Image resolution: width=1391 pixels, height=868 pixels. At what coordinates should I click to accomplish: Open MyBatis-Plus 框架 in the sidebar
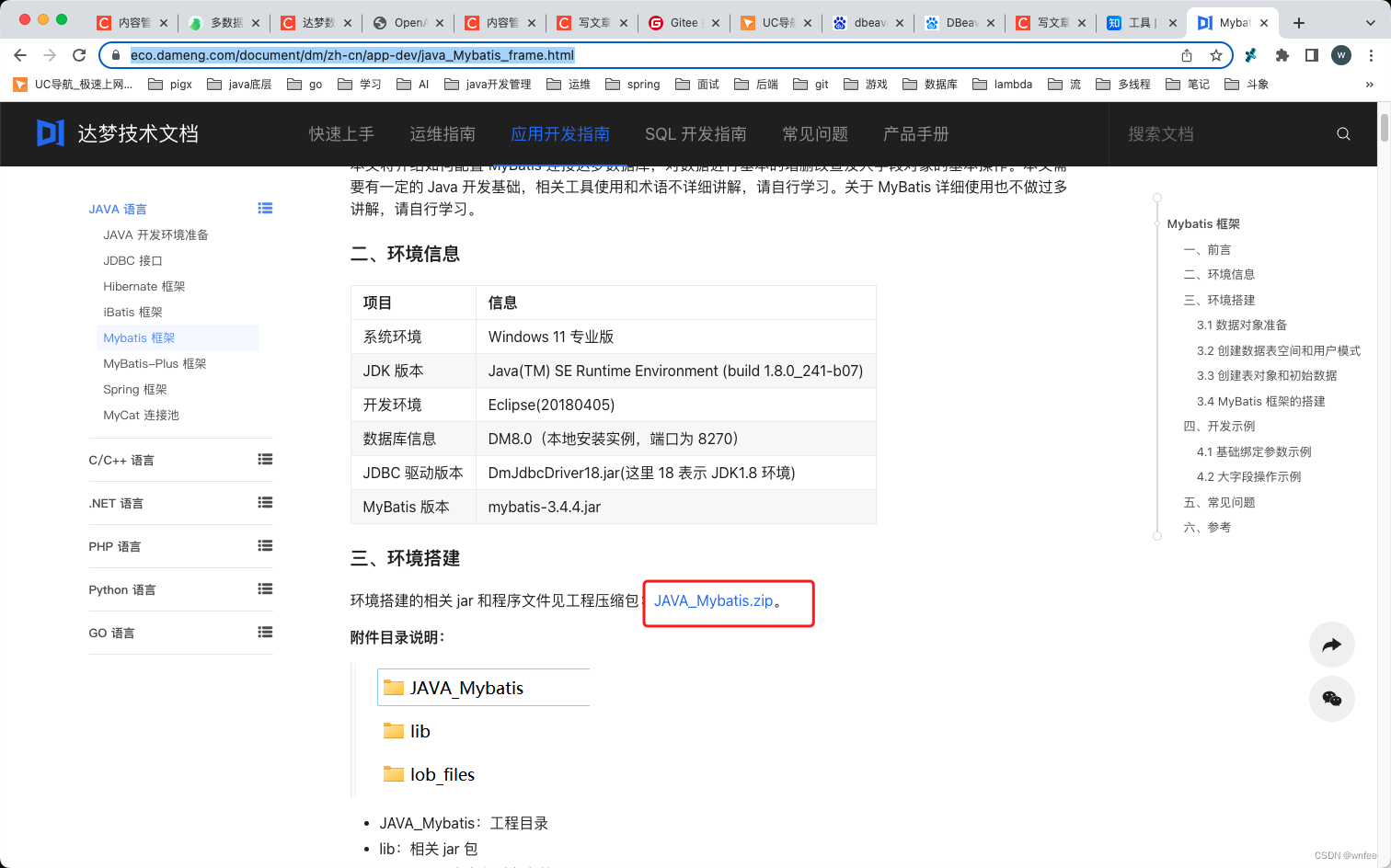pos(155,364)
